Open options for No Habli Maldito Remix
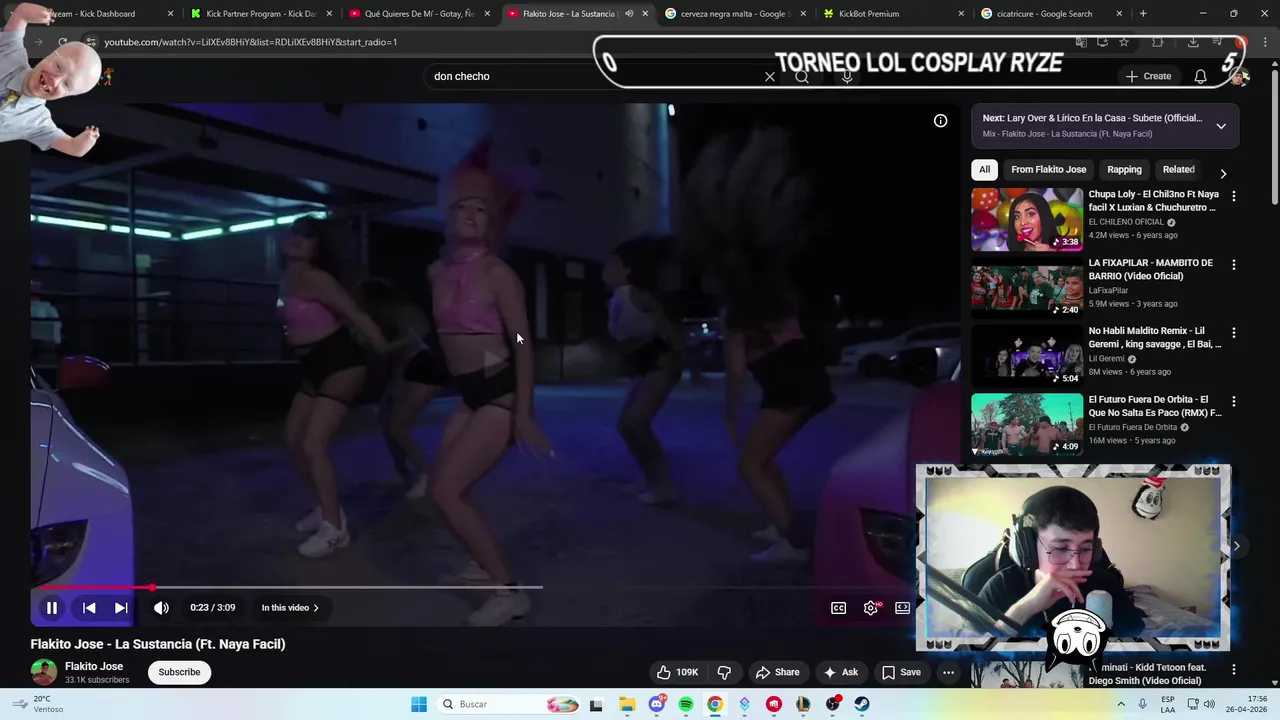Screen dimensions: 1280x720 (x=1233, y=333)
